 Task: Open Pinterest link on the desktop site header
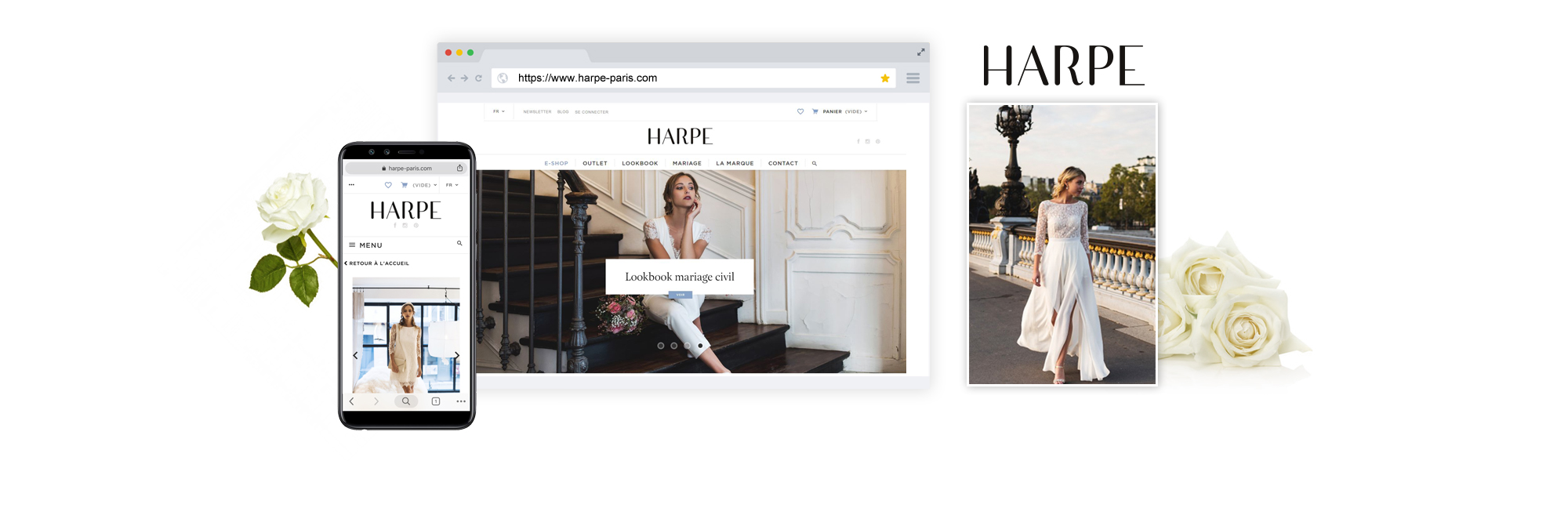pos(878,141)
